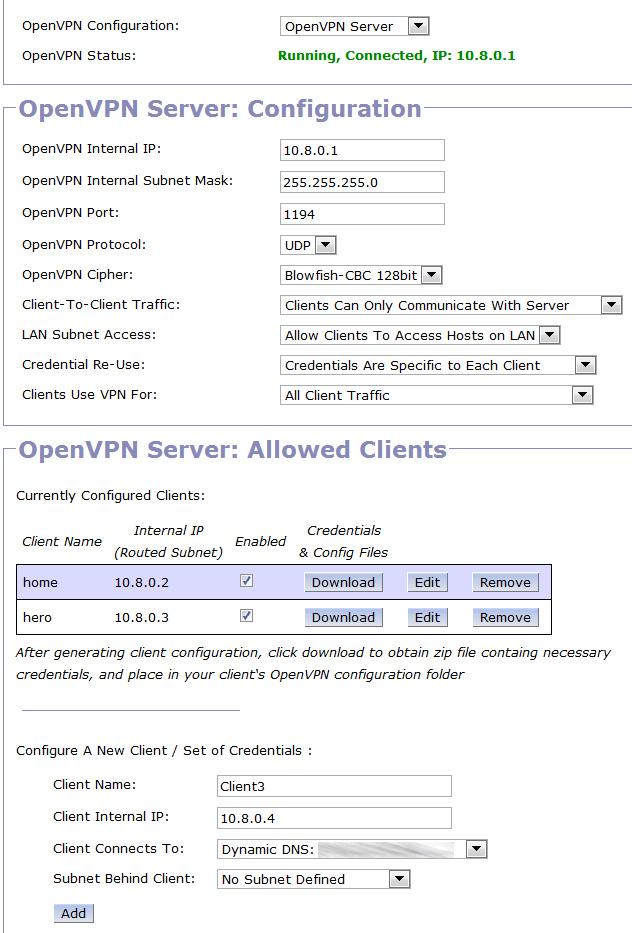632x933 pixels.
Task: Expand the OpenVPN Protocol UDP dropdown
Action: pyautogui.click(x=308, y=245)
